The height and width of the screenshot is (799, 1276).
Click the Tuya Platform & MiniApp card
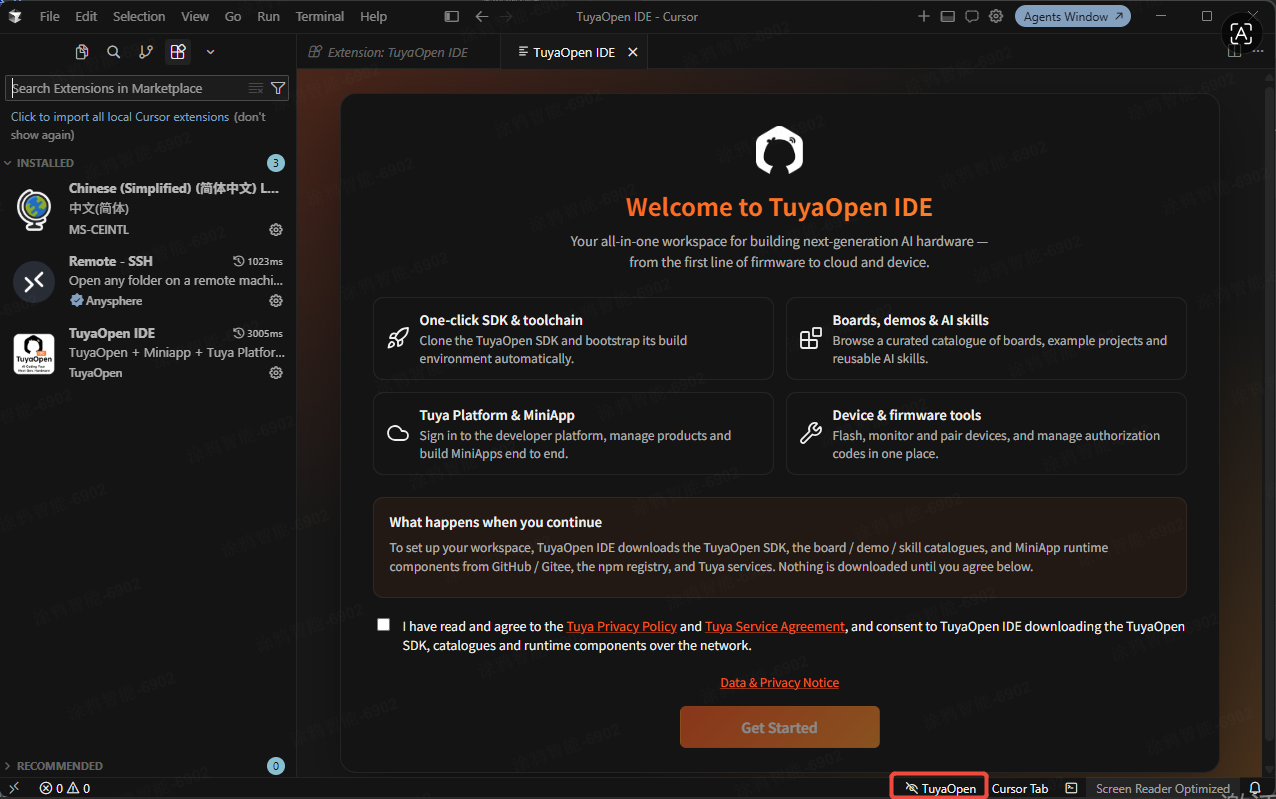click(573, 433)
